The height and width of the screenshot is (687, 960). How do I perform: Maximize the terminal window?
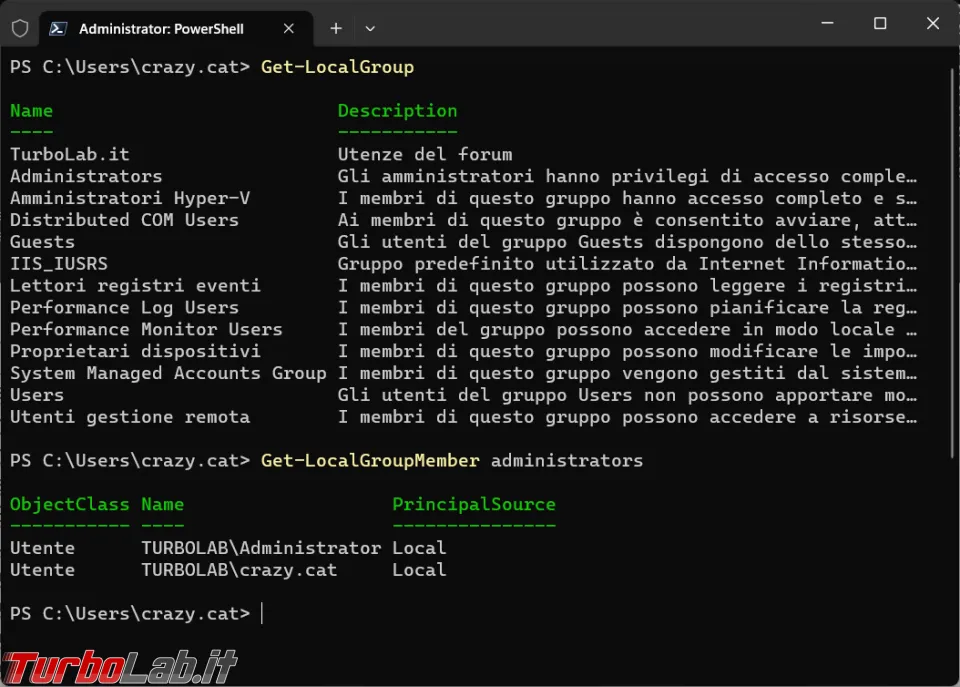[880, 23]
